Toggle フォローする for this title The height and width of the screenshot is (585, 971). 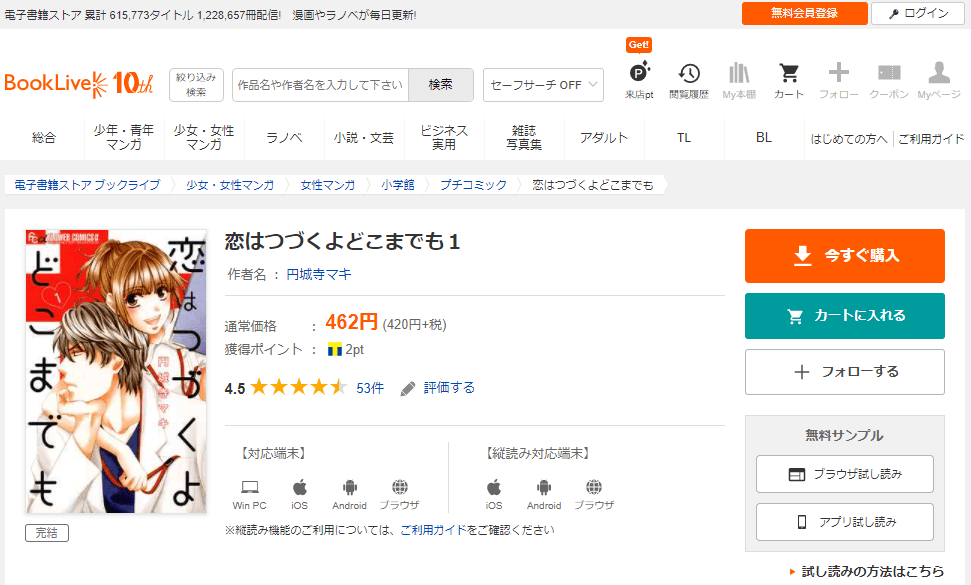click(844, 372)
